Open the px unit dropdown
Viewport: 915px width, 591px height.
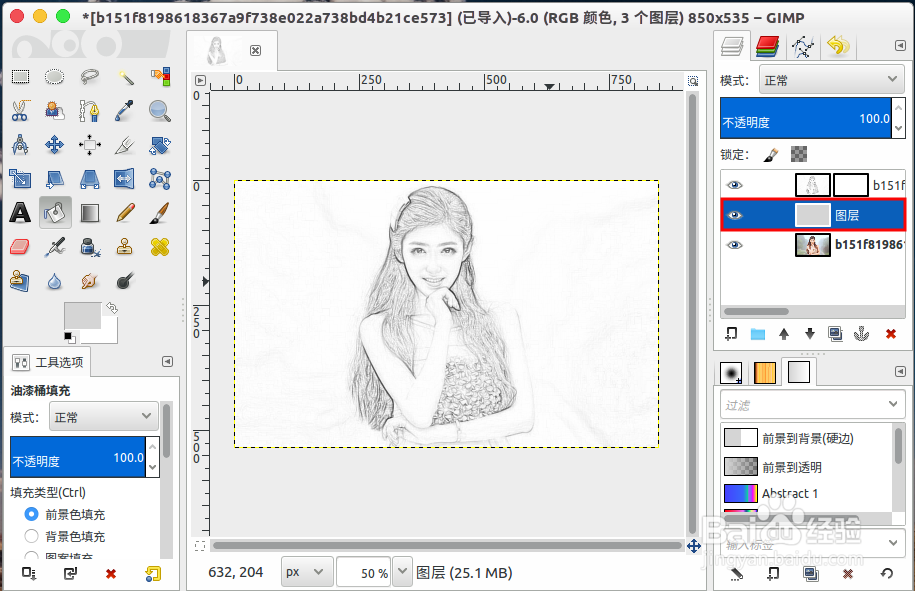(x=307, y=572)
